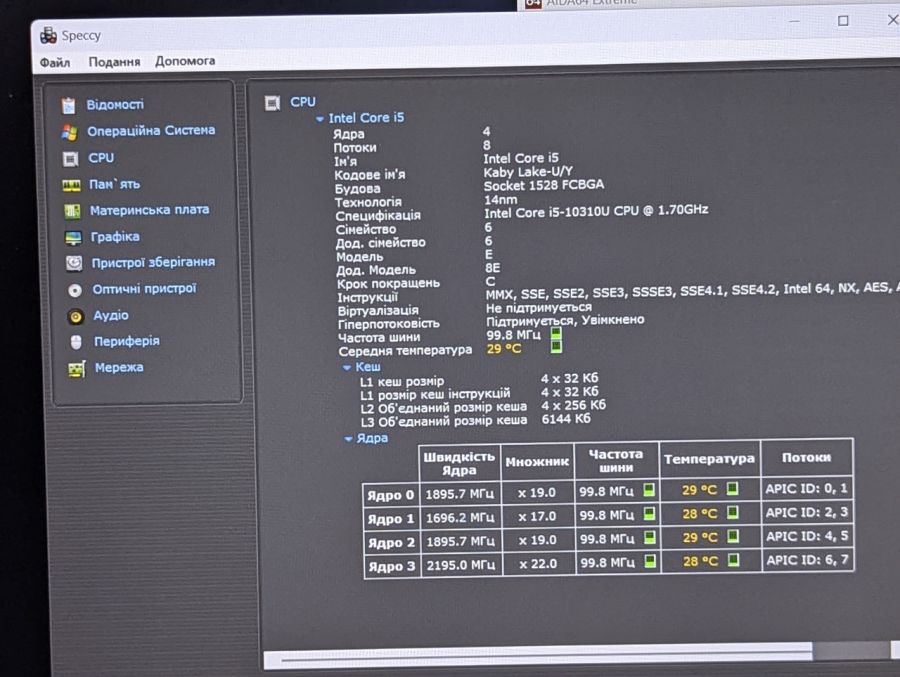The height and width of the screenshot is (677, 900).
Task: Go to Аудіо section
Action: [x=111, y=315]
